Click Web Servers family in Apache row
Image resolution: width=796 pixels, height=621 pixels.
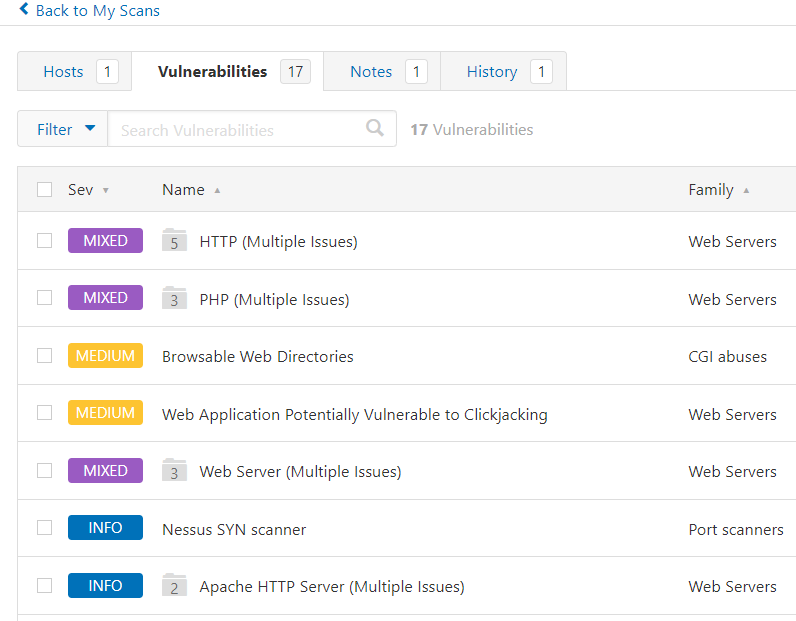(x=732, y=587)
